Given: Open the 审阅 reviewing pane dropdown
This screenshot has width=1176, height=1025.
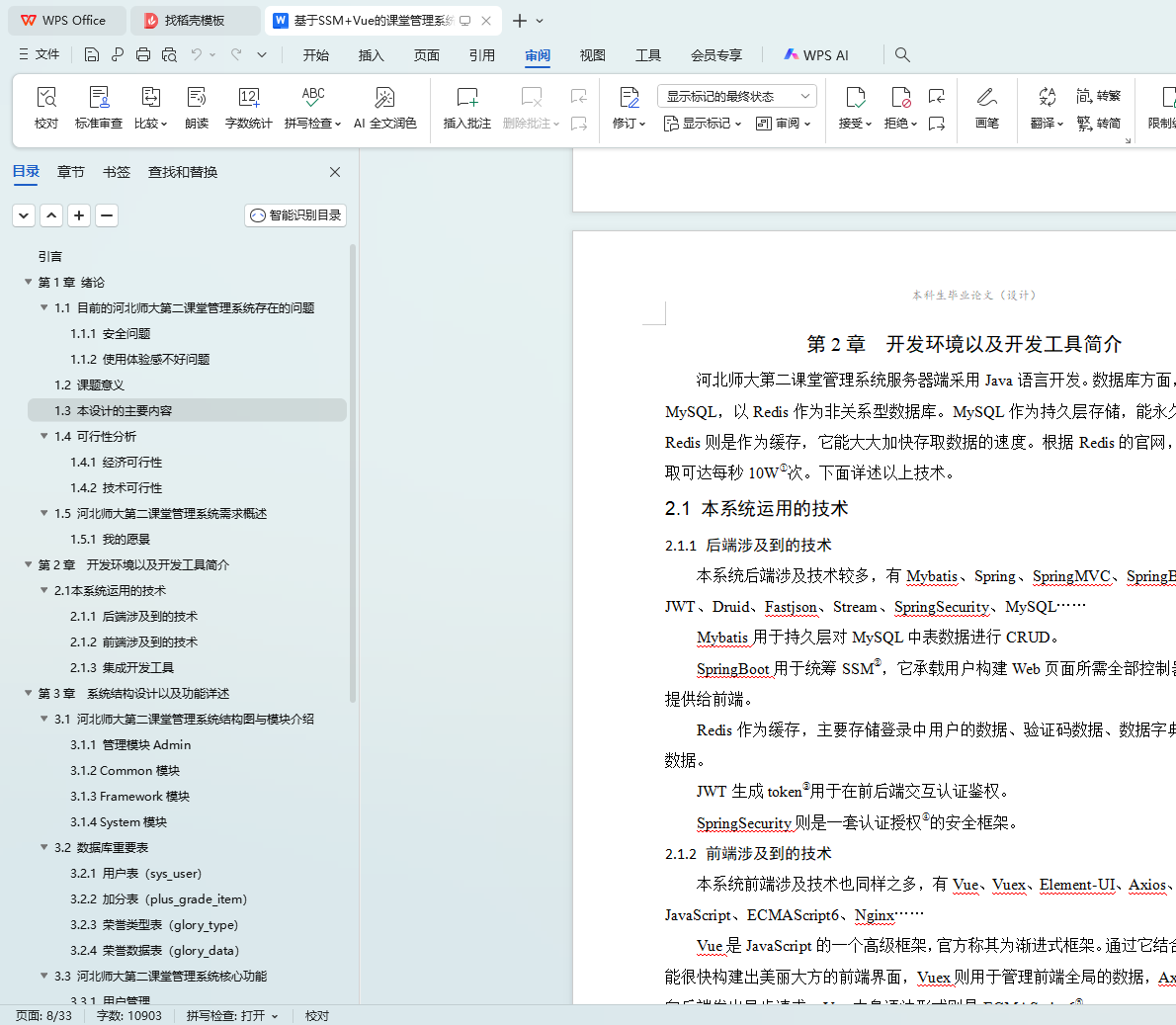Looking at the screenshot, I should tap(783, 124).
